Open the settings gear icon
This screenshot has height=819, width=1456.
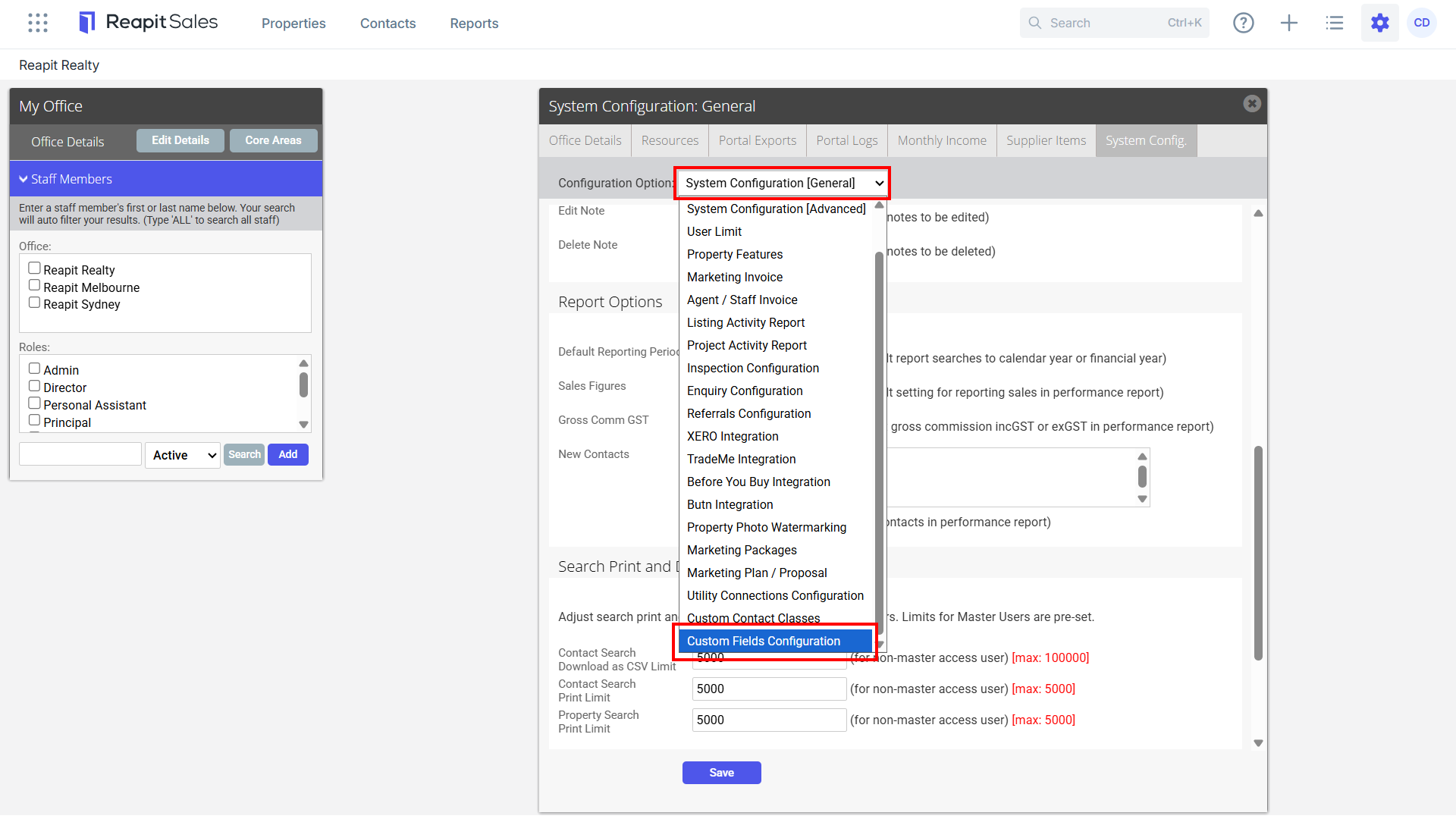pyautogui.click(x=1380, y=23)
